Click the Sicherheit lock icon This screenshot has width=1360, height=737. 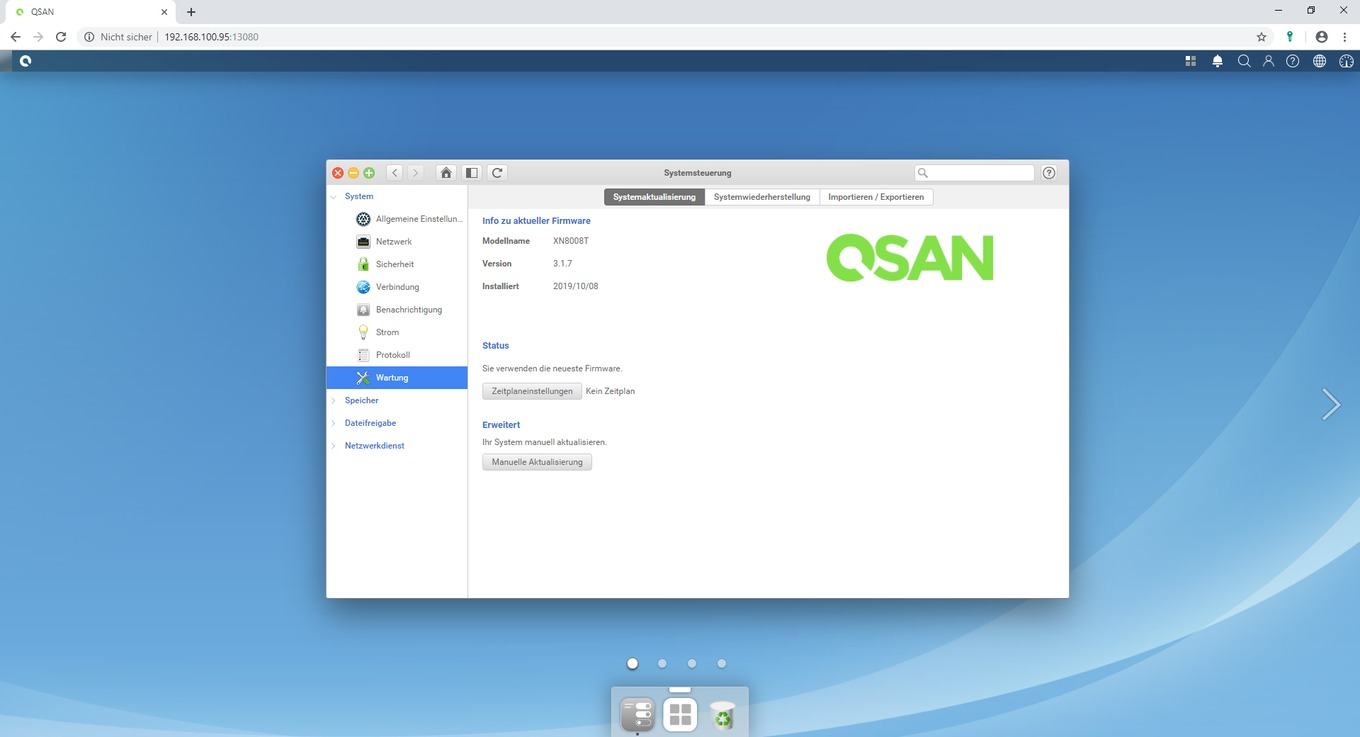click(x=363, y=264)
